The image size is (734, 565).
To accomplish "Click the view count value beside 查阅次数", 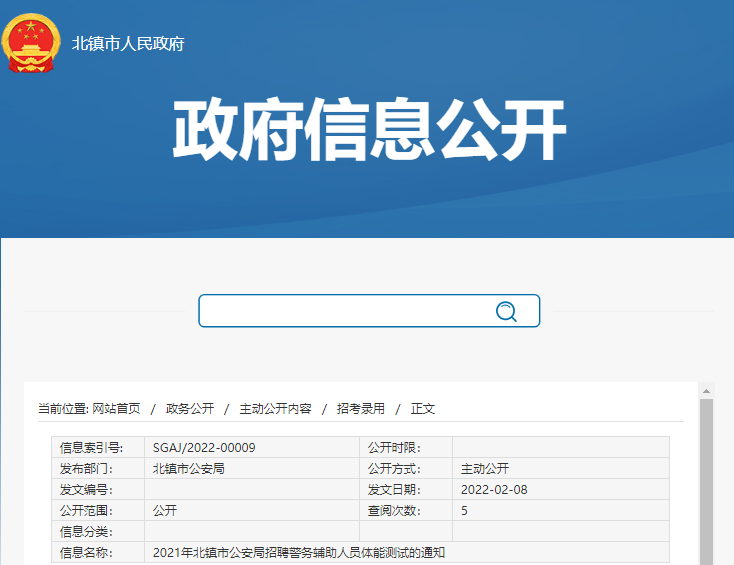I will (464, 511).
